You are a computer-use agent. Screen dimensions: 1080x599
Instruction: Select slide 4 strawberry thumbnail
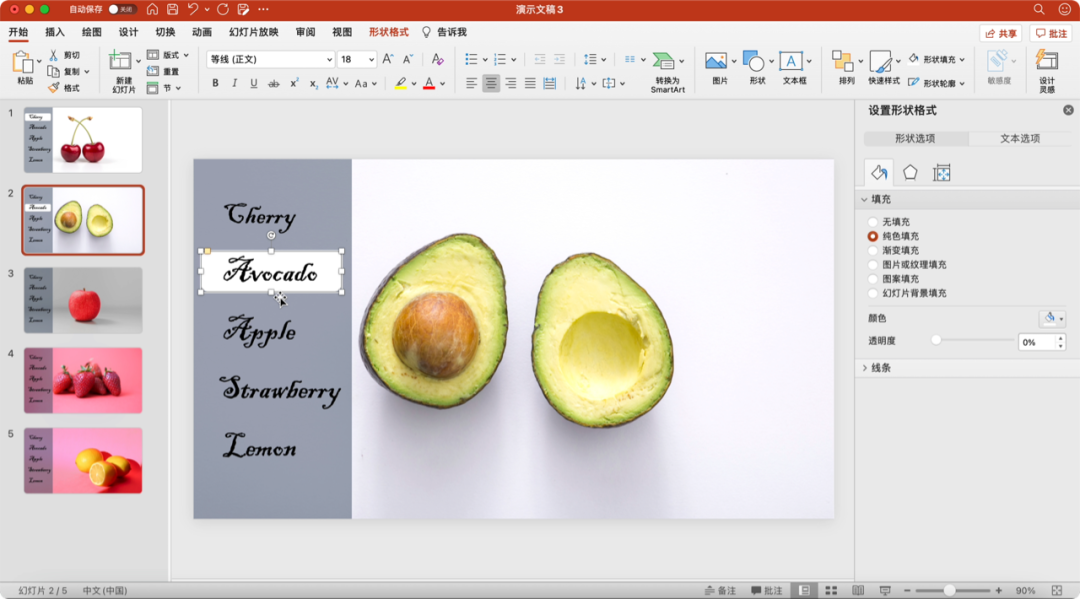point(83,380)
